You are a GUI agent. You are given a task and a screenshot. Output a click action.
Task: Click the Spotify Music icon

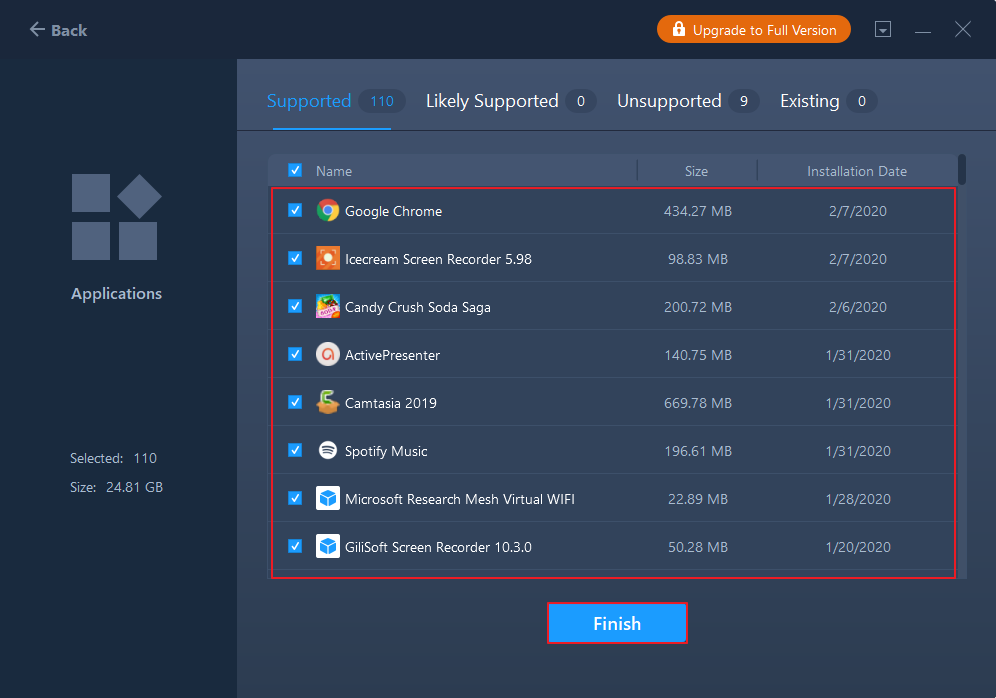(x=328, y=450)
